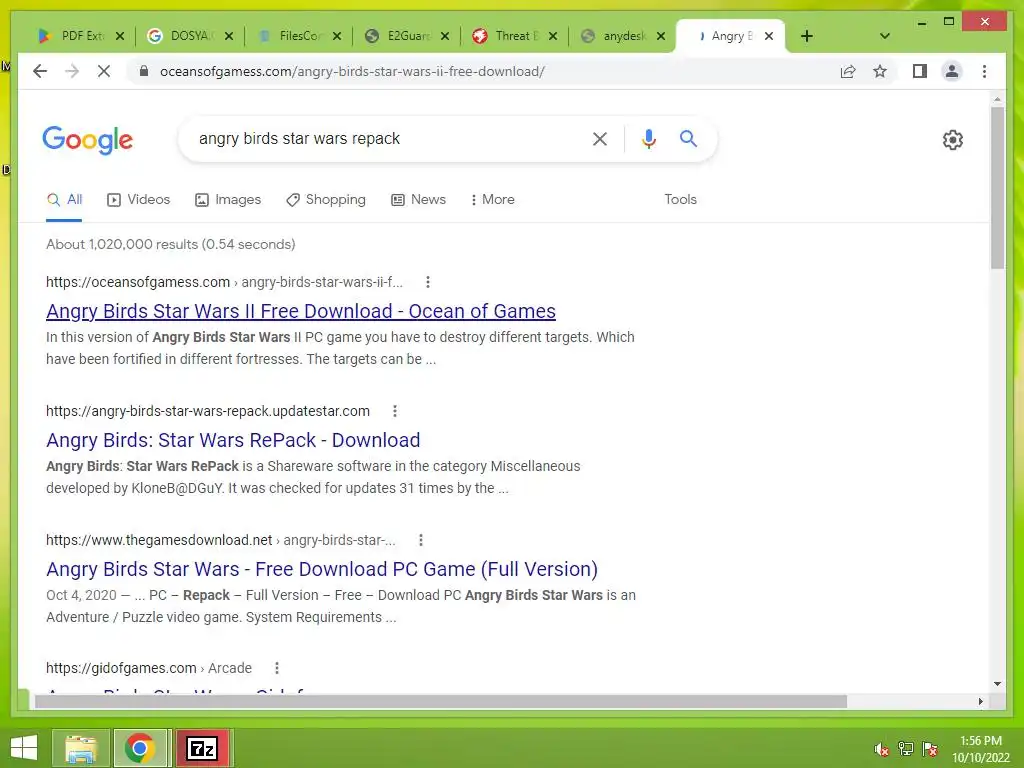
Task: Open Angry Birds Star Wars Free Download PC Game link
Action: pyautogui.click(x=322, y=569)
